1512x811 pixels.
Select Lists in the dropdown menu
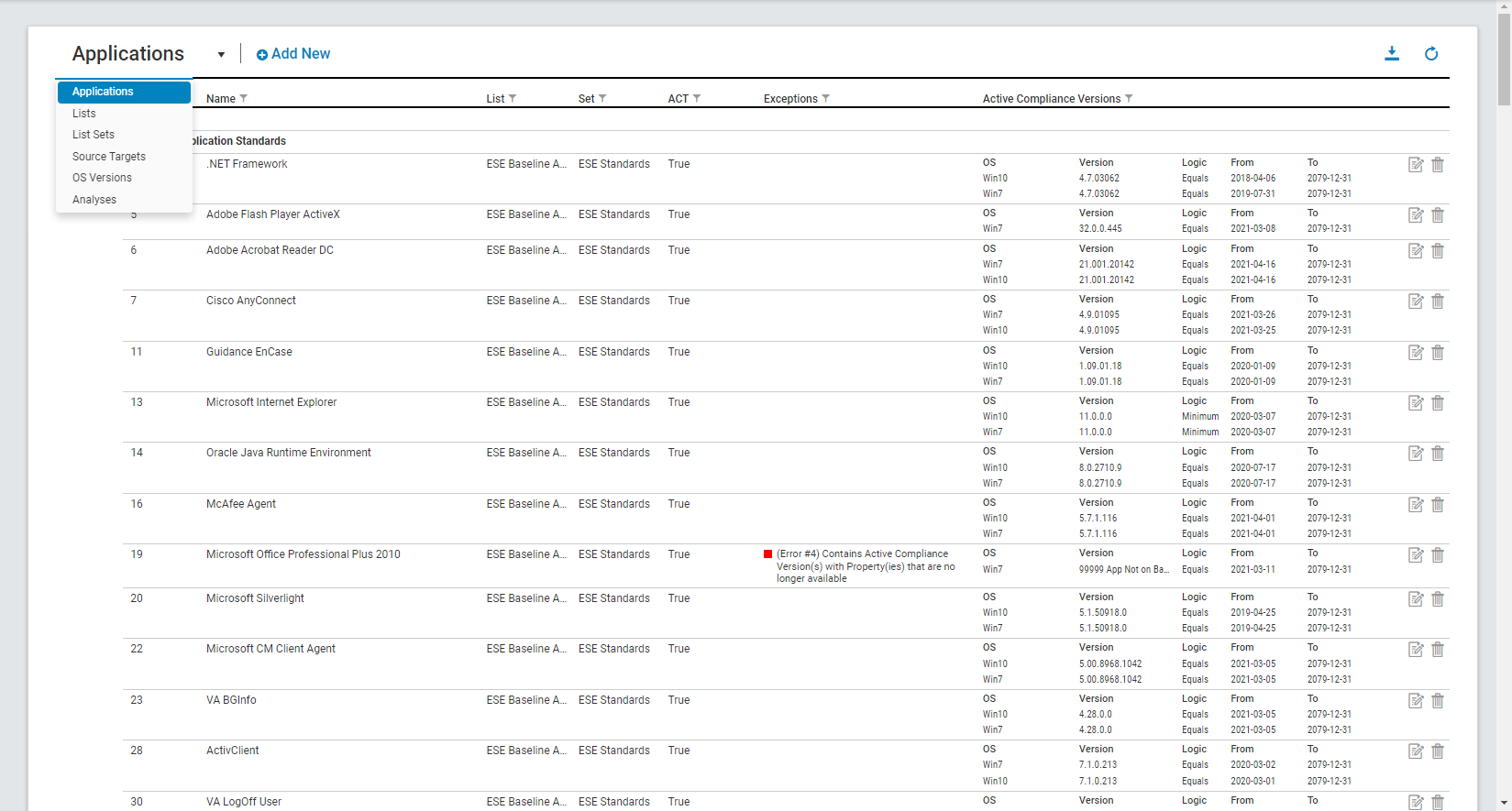click(124, 114)
